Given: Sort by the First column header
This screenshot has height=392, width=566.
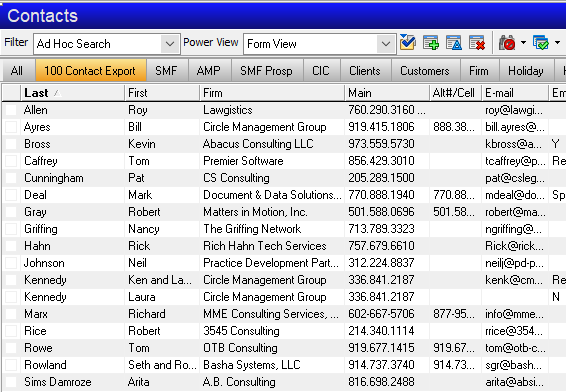Looking at the screenshot, I should click(x=162, y=93).
